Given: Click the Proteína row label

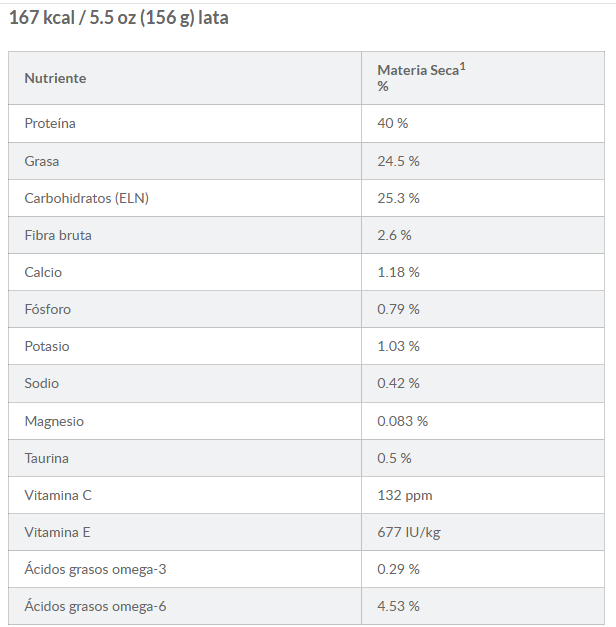Looking at the screenshot, I should tap(50, 123).
